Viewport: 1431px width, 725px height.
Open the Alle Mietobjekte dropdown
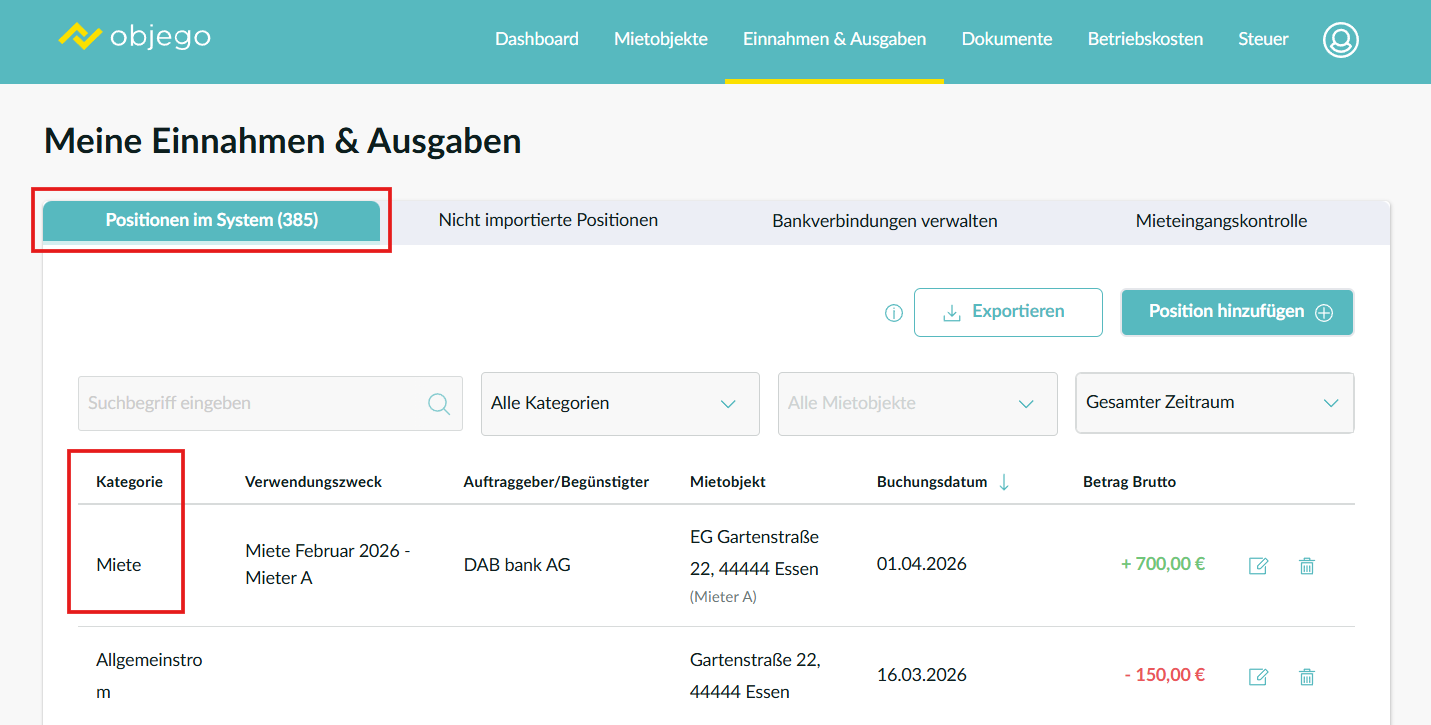pos(917,404)
